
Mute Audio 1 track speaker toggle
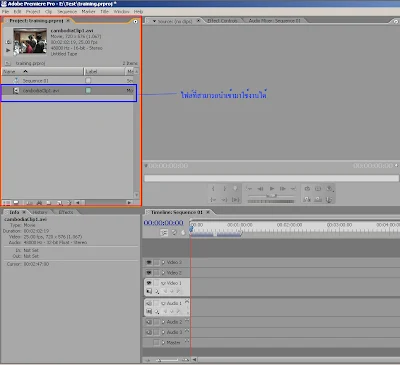pyautogui.click(x=149, y=303)
